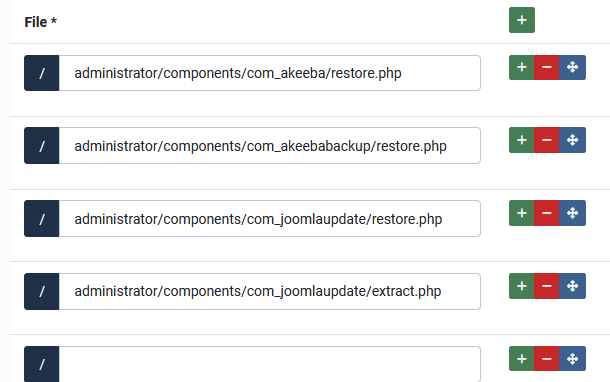Focus the com_joomlaupdate/extract.php path field
This screenshot has height=382, width=610.
click(x=270, y=291)
